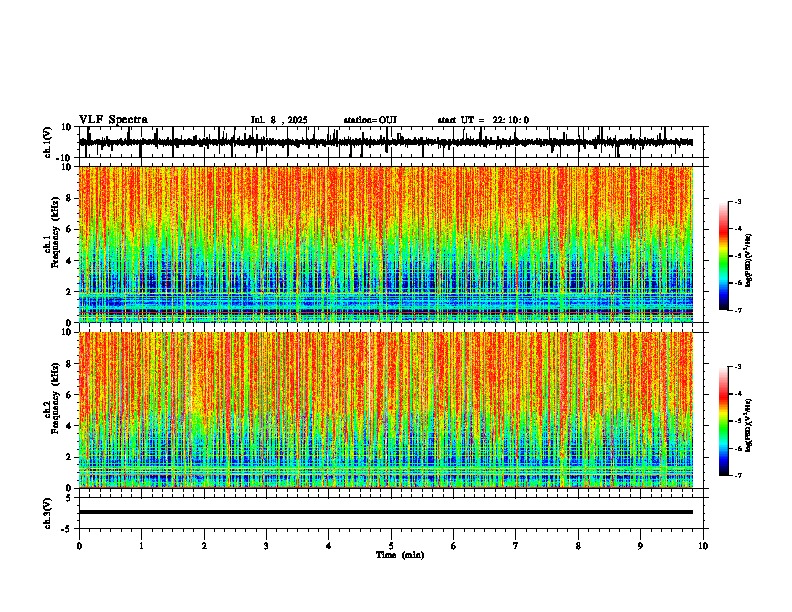The height and width of the screenshot is (612, 792).
Task: Click the "-3" label on ch.2 colorbar
Action: coord(737,367)
